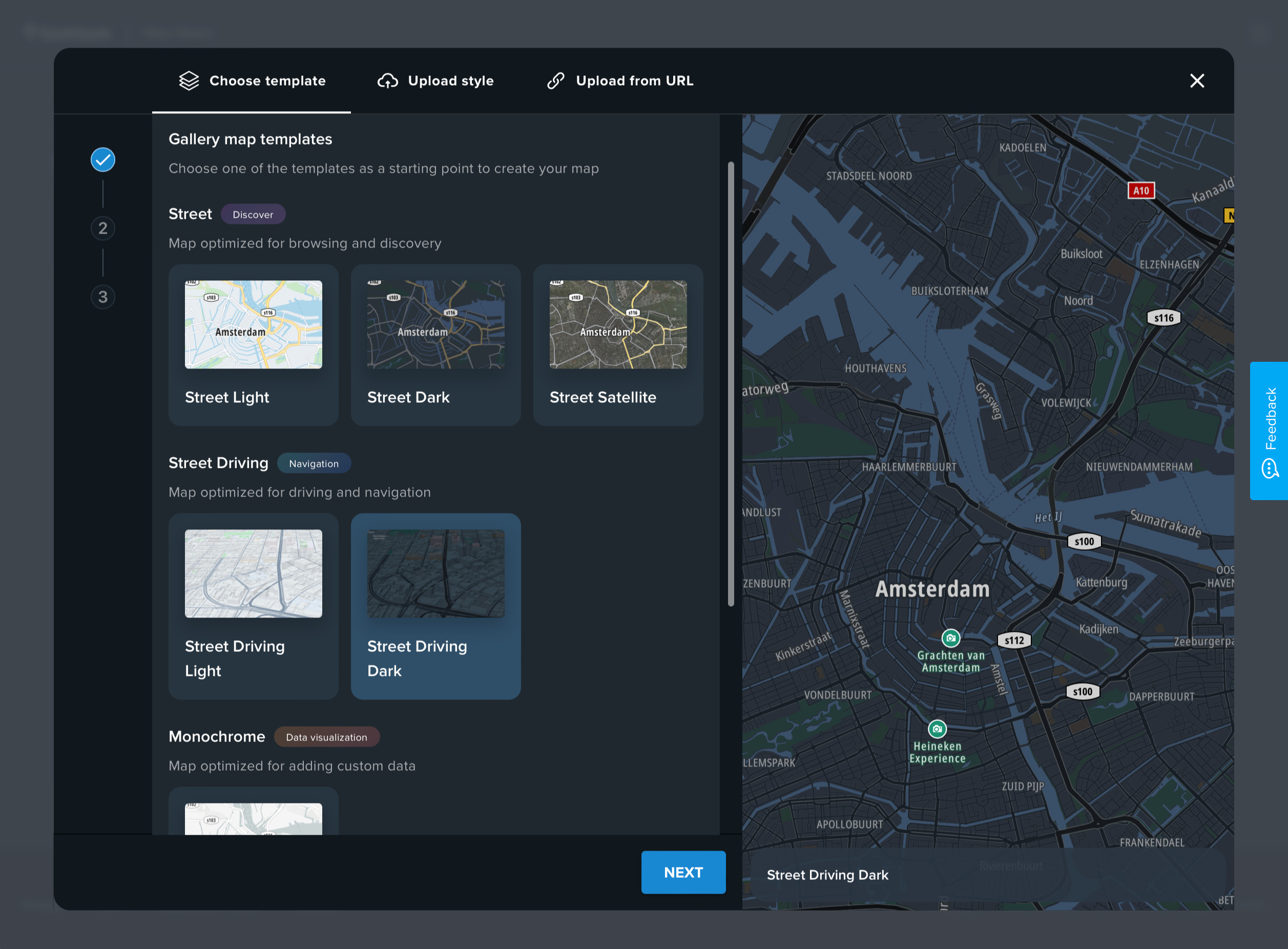Select the Street Driving Light template
The width and height of the screenshot is (1288, 949).
pos(253,606)
